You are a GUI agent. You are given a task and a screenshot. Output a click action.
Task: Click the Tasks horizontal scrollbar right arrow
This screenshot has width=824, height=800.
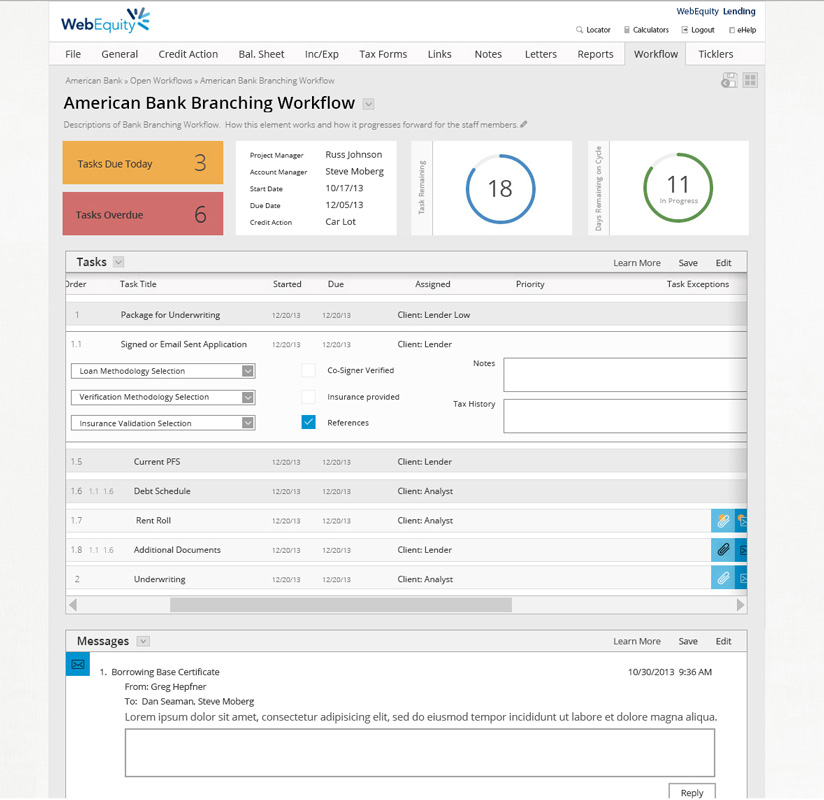(740, 605)
